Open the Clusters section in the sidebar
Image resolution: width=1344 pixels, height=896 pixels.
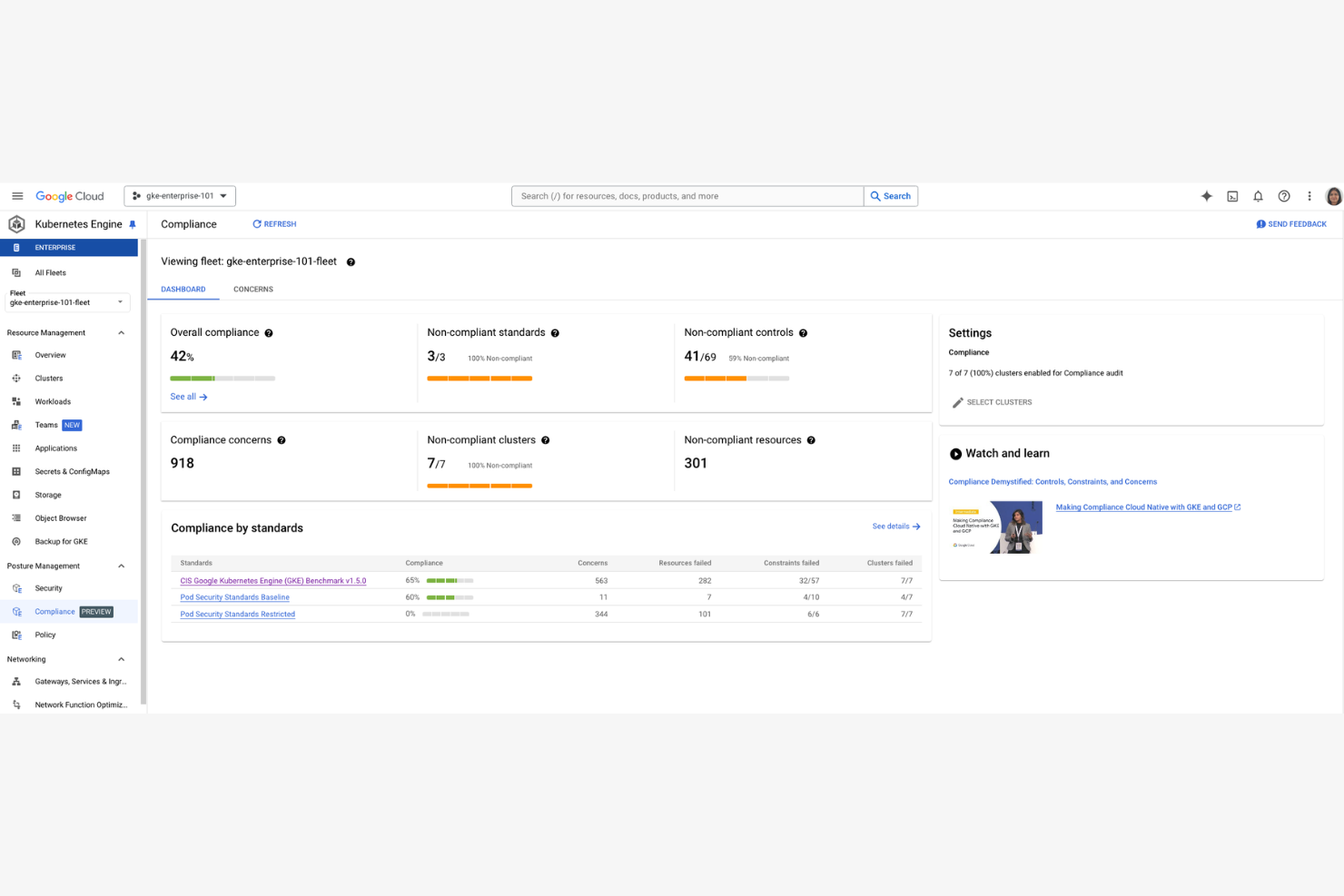click(x=49, y=378)
